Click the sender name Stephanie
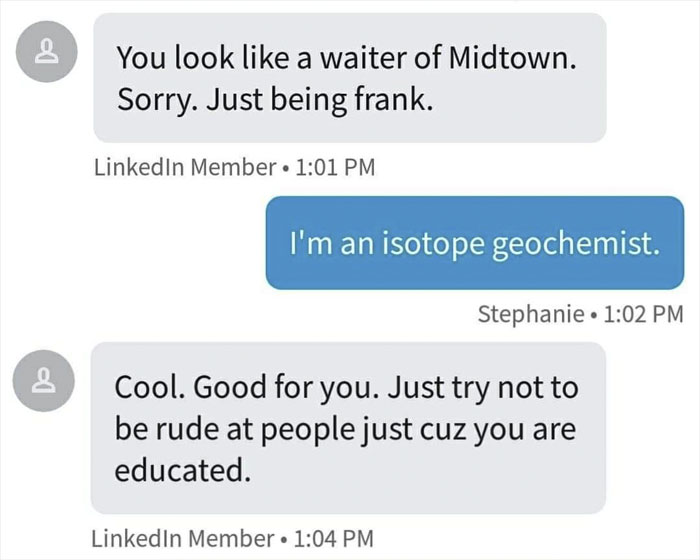This screenshot has width=700, height=560. tap(530, 314)
